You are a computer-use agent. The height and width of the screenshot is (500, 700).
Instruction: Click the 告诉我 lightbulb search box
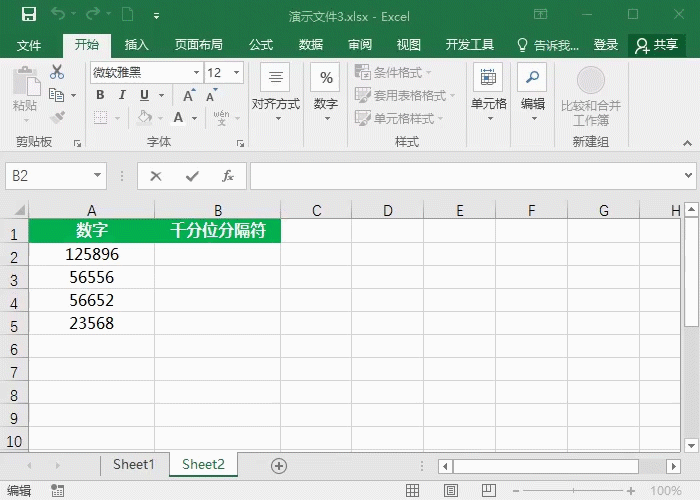548,45
